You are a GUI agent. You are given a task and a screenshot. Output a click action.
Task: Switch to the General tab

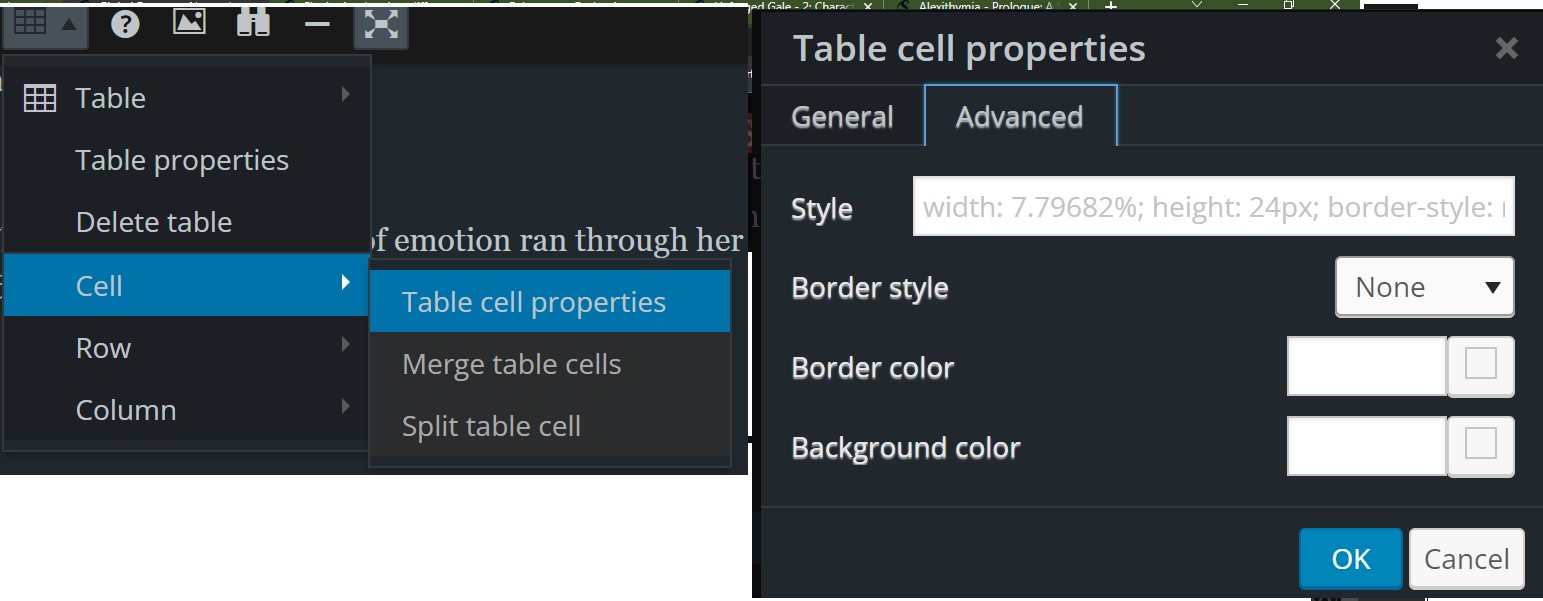[x=842, y=116]
